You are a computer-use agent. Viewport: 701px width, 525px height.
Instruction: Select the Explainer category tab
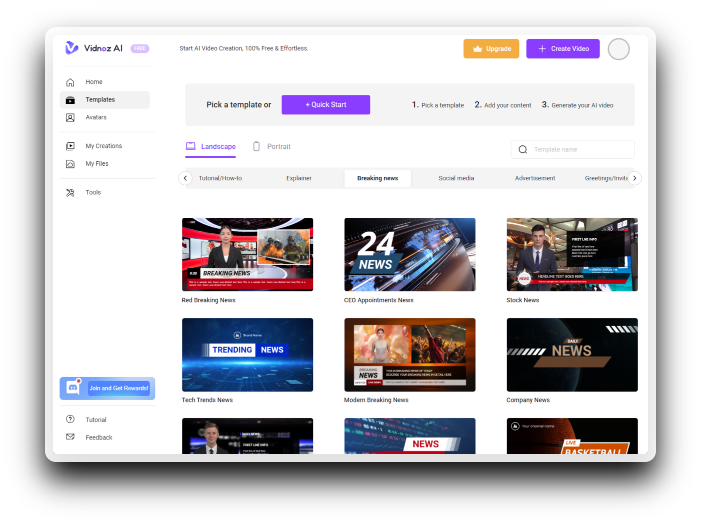(x=299, y=178)
